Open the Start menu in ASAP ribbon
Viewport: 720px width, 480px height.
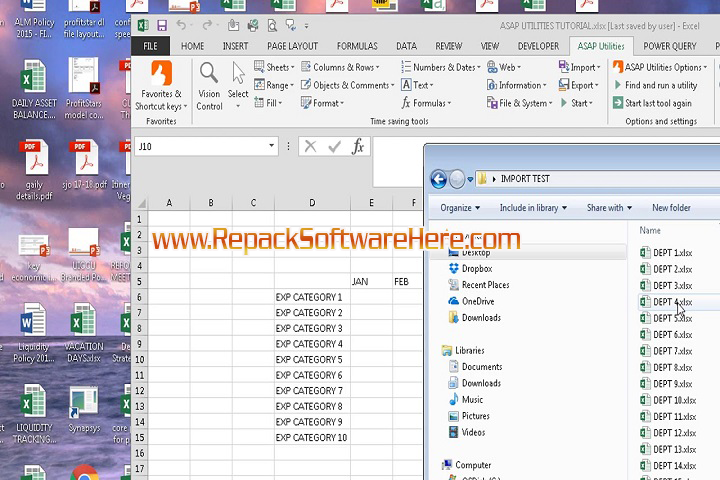pyautogui.click(x=576, y=103)
